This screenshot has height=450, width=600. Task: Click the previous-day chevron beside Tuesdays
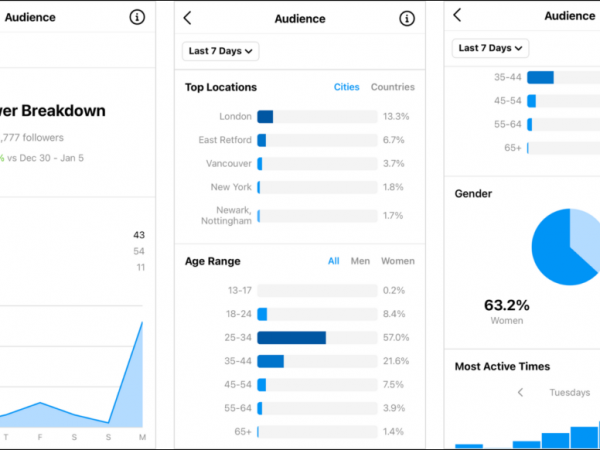(520, 393)
